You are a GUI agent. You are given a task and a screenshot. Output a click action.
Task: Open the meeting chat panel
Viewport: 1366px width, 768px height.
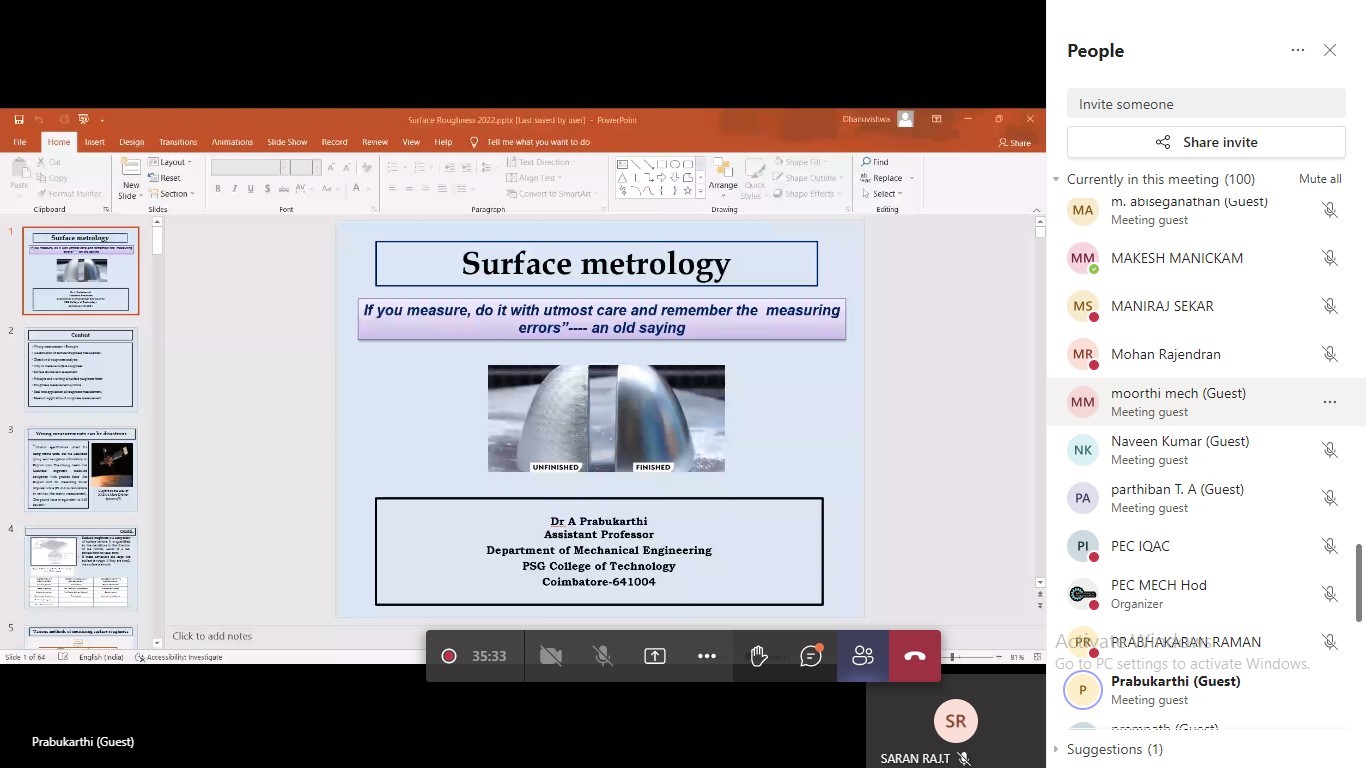(x=810, y=656)
